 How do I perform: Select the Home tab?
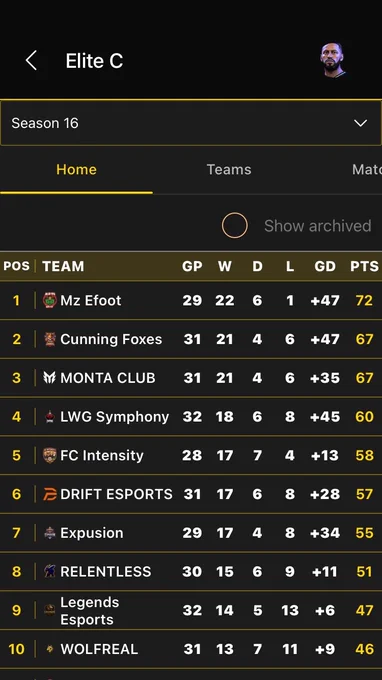[x=76, y=169]
